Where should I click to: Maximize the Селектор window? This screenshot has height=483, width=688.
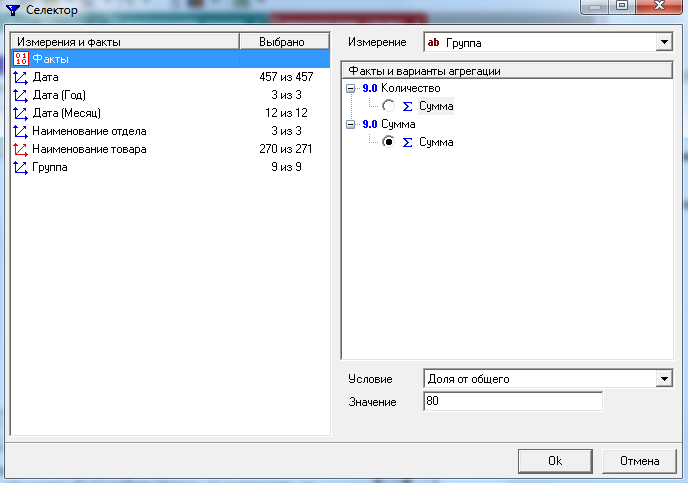(x=622, y=6)
